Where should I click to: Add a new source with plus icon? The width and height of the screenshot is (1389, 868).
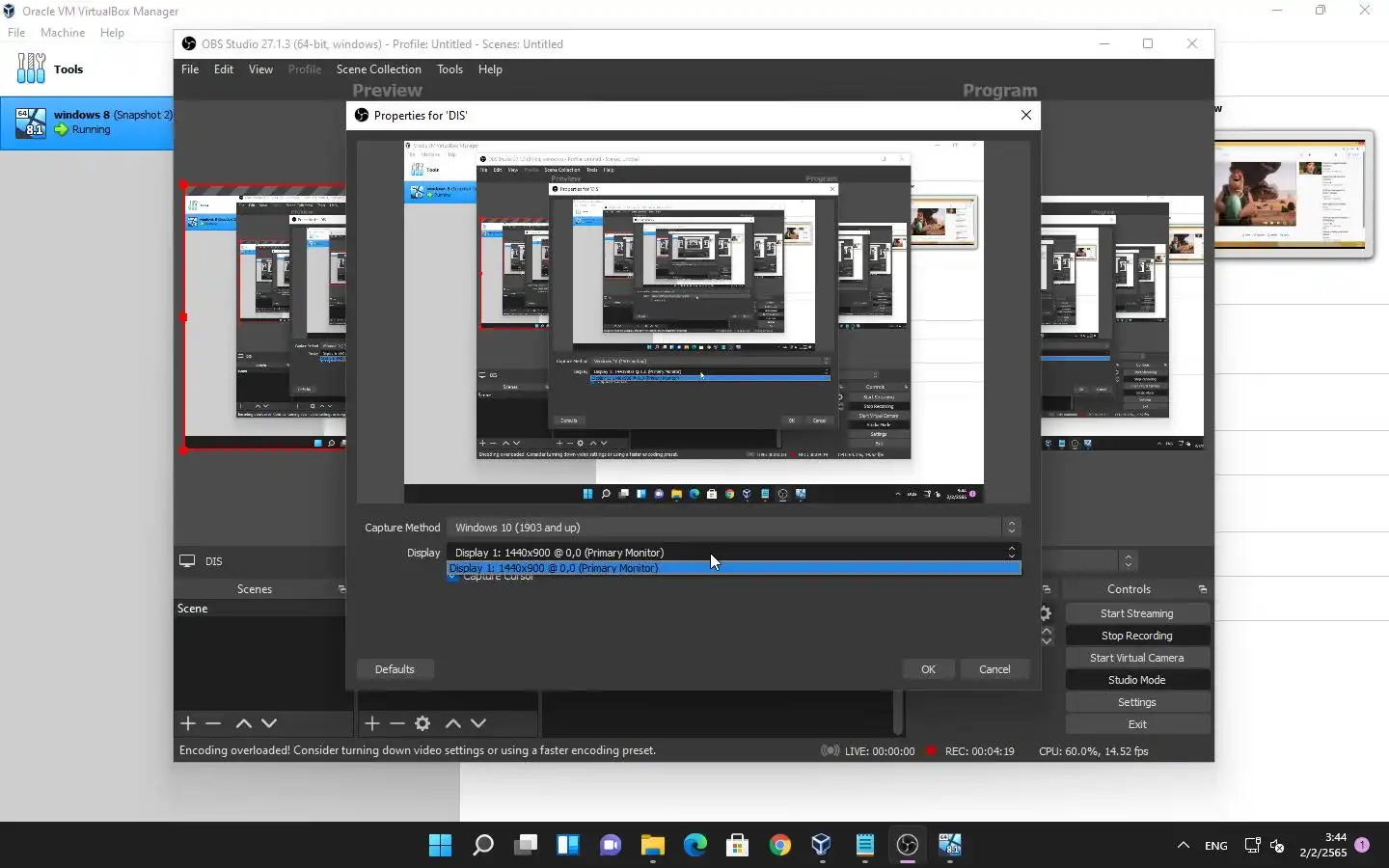coord(371,723)
